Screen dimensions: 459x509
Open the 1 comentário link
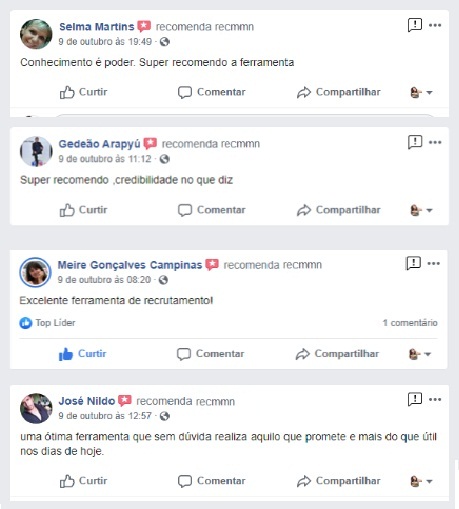pyautogui.click(x=410, y=323)
